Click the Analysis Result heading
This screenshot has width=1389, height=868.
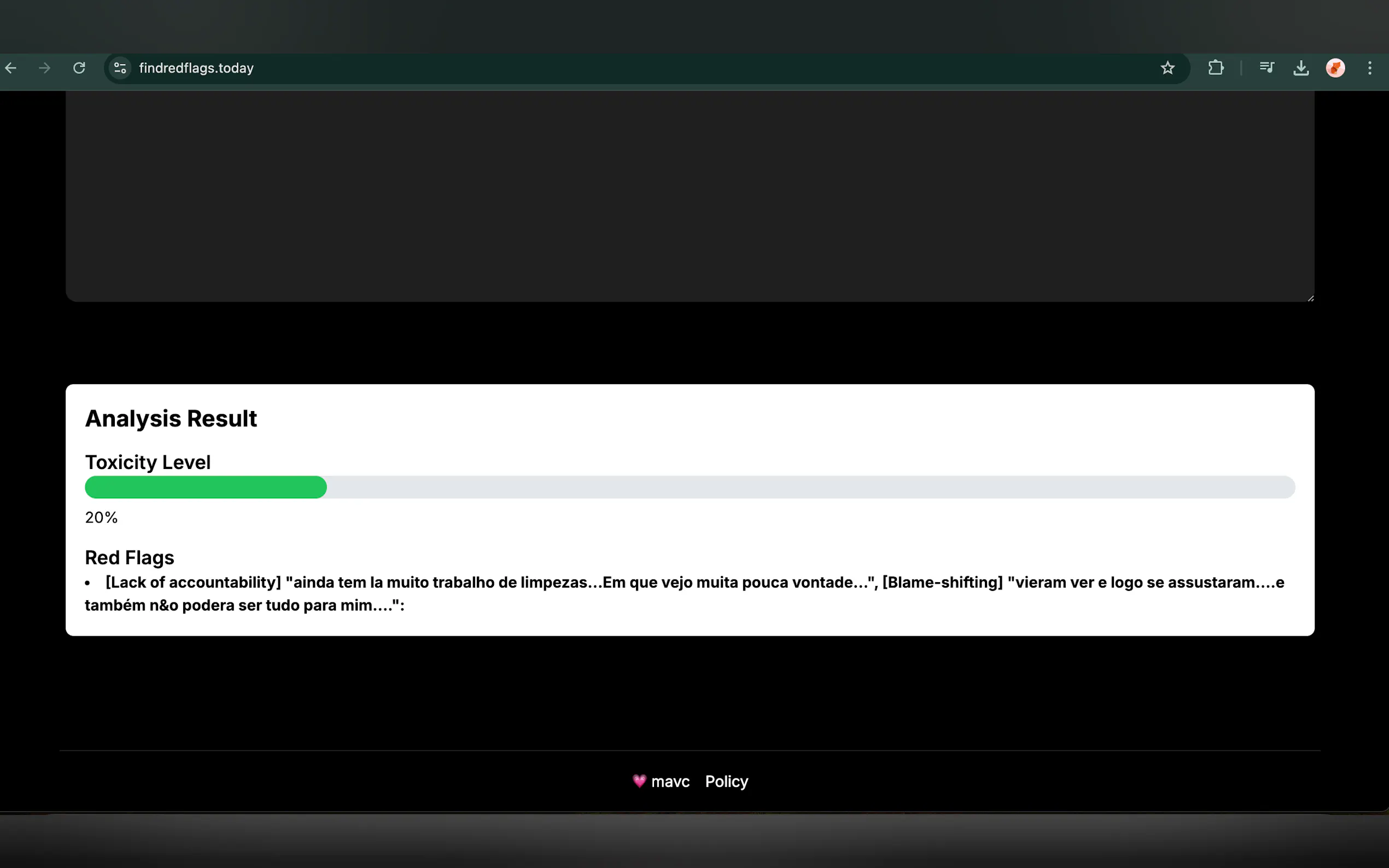point(171,419)
